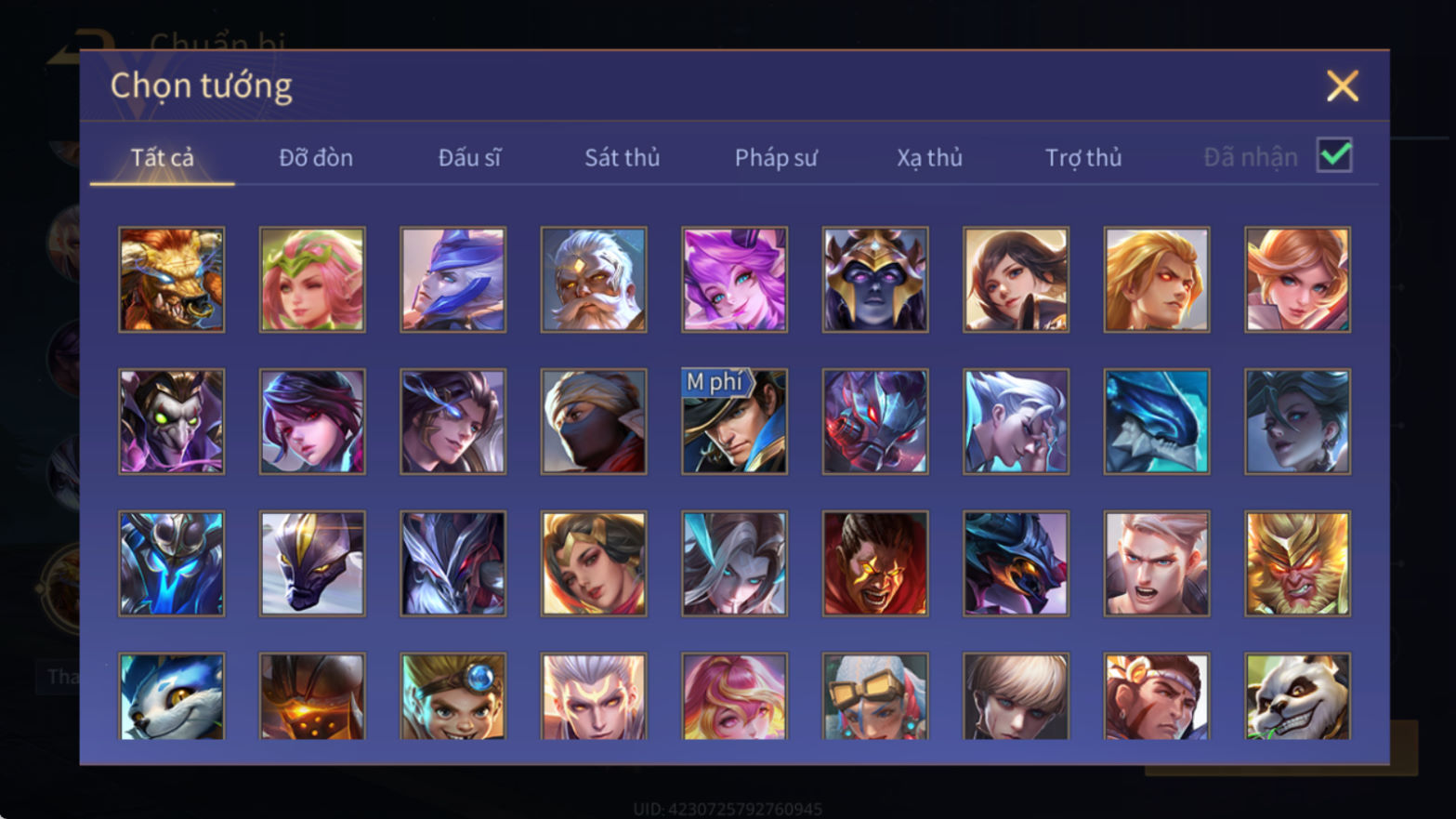
Task: Open the Trợ thủ tab
Action: 1083,158
